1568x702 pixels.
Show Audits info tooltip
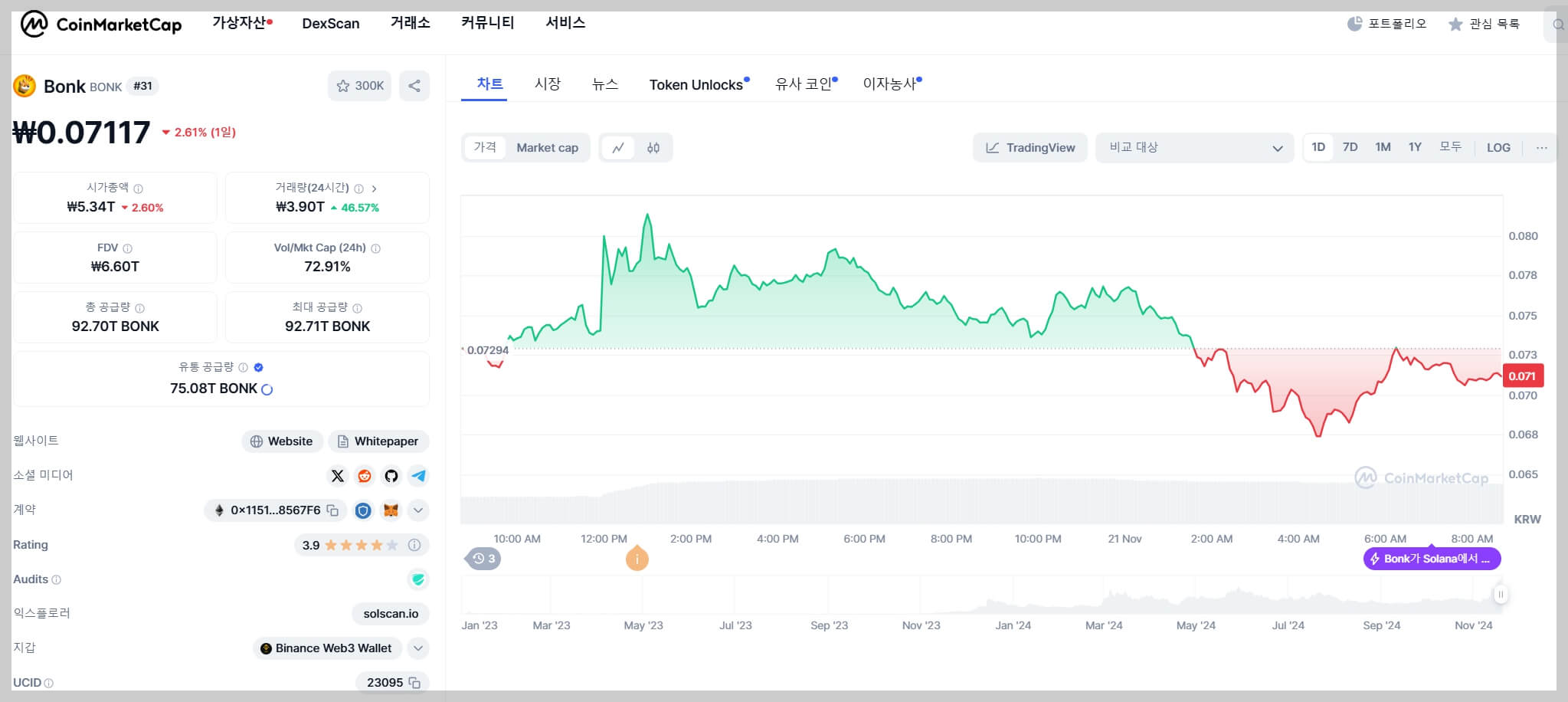click(56, 580)
